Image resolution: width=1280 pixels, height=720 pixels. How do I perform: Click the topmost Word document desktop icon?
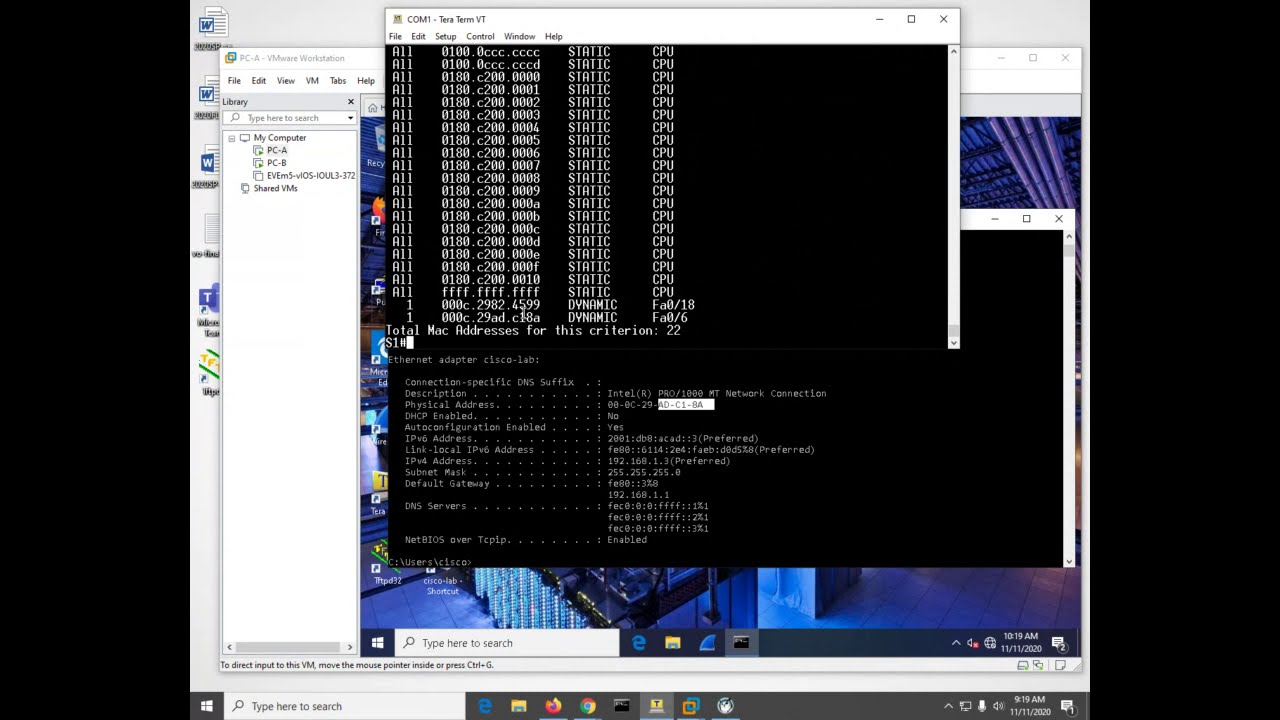(211, 28)
